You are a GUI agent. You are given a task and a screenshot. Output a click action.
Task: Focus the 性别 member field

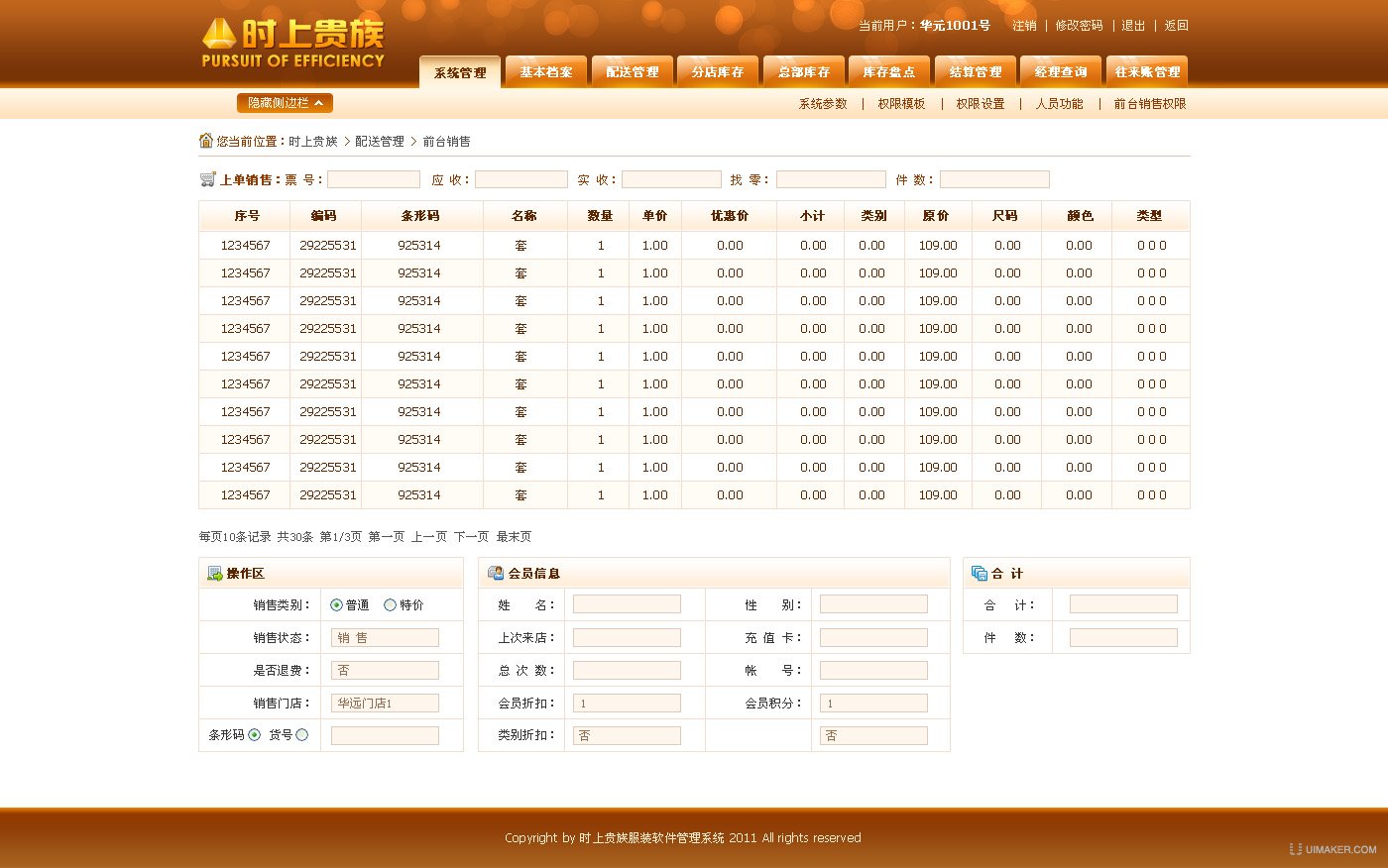click(x=873, y=604)
